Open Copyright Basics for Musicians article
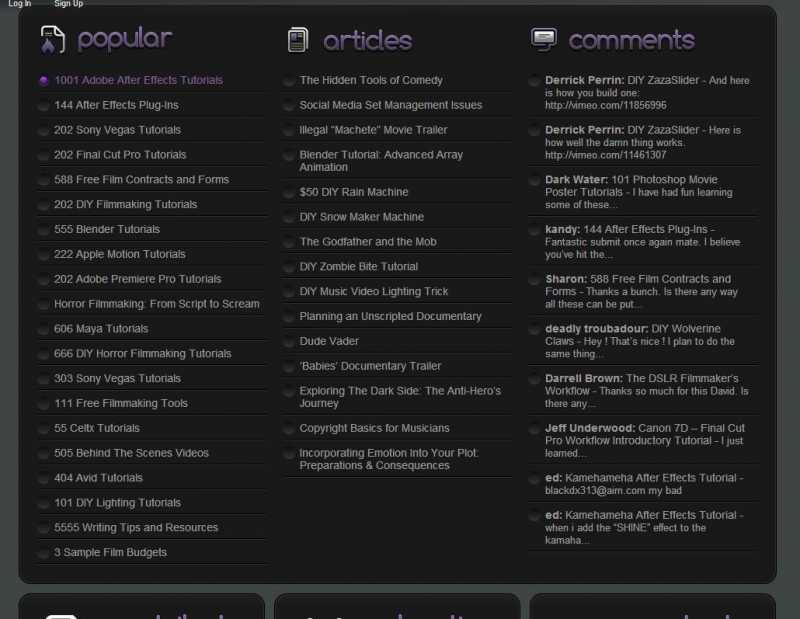Viewport: 800px width, 619px height. point(374,428)
